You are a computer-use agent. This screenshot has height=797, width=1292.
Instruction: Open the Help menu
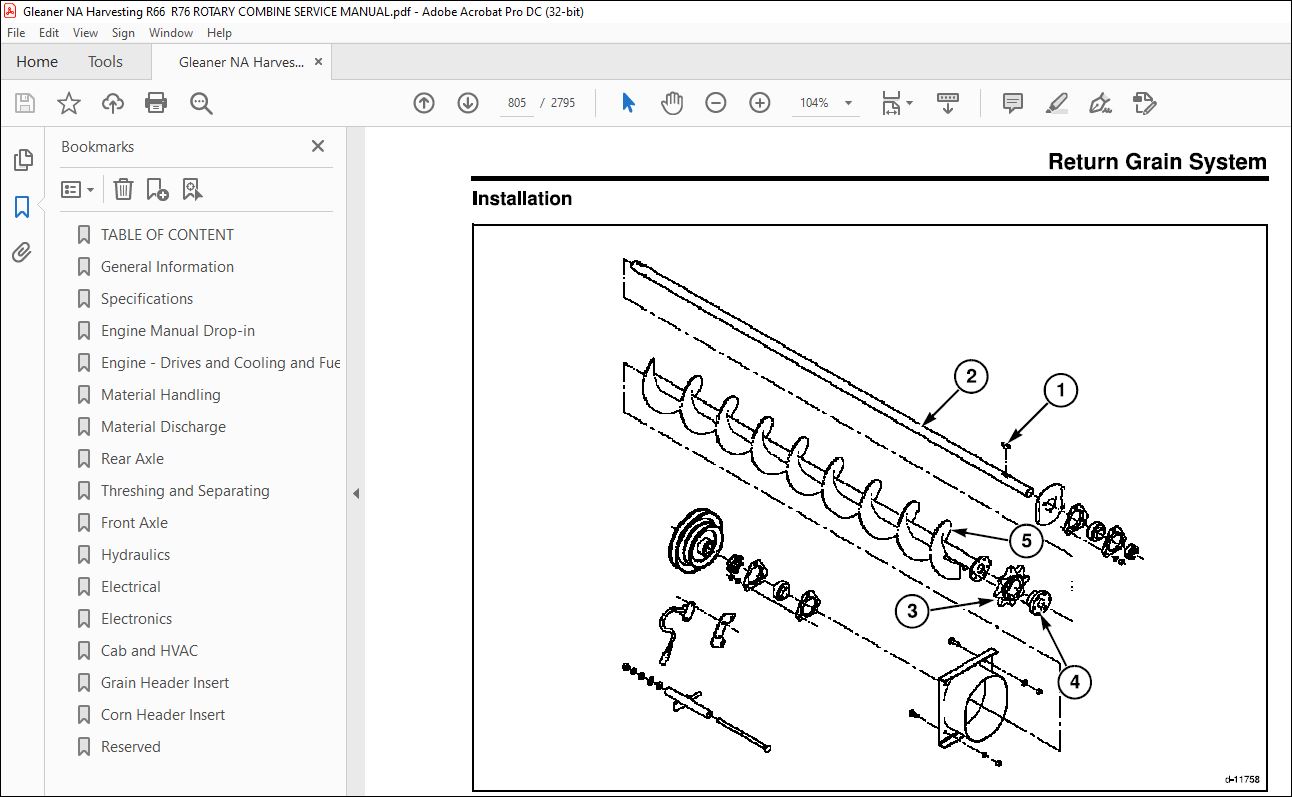219,33
